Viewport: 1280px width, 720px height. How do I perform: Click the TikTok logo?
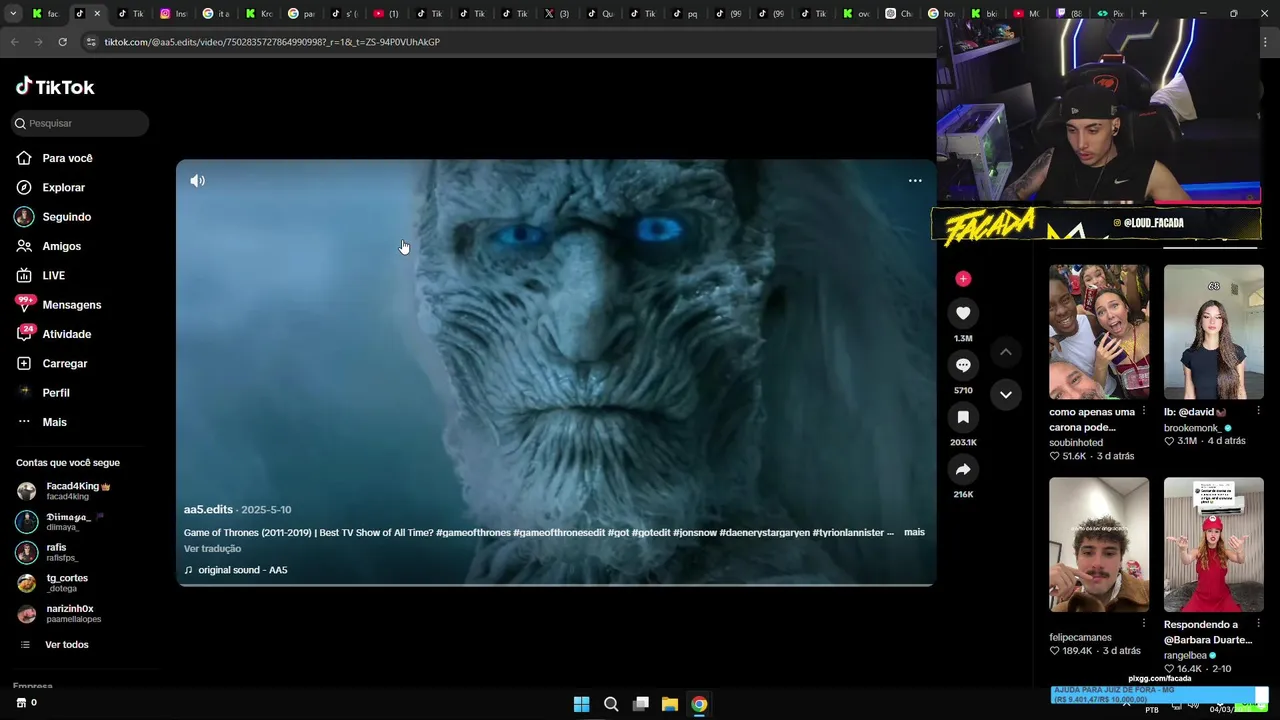[55, 87]
